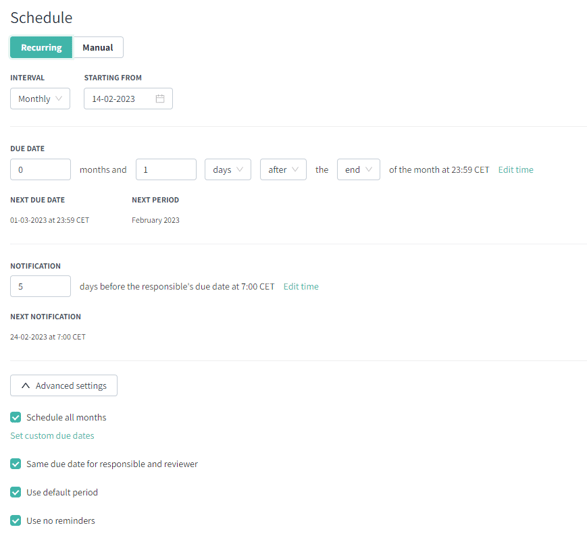
Task: Open the Monthly interval dropdown
Action: coord(40,99)
